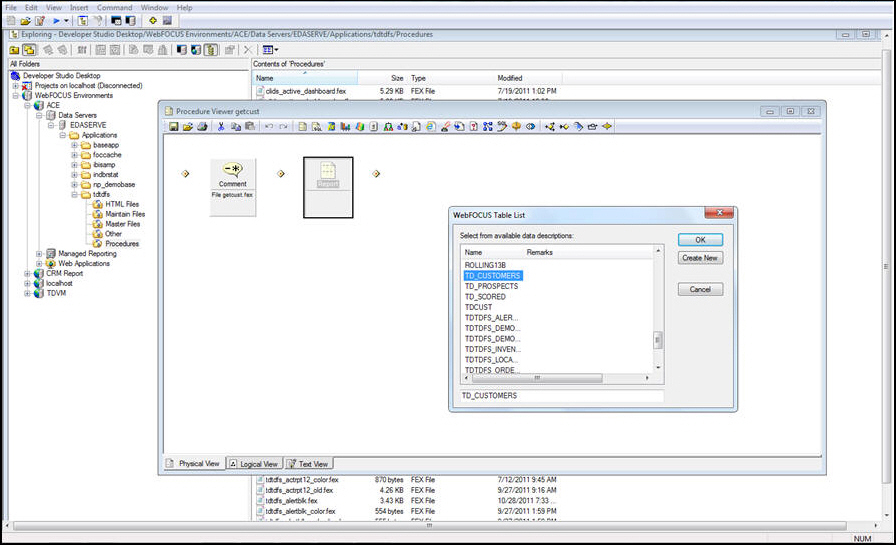Select ROLLING13B in the table list
This screenshot has width=896, height=545.
pos(485,265)
